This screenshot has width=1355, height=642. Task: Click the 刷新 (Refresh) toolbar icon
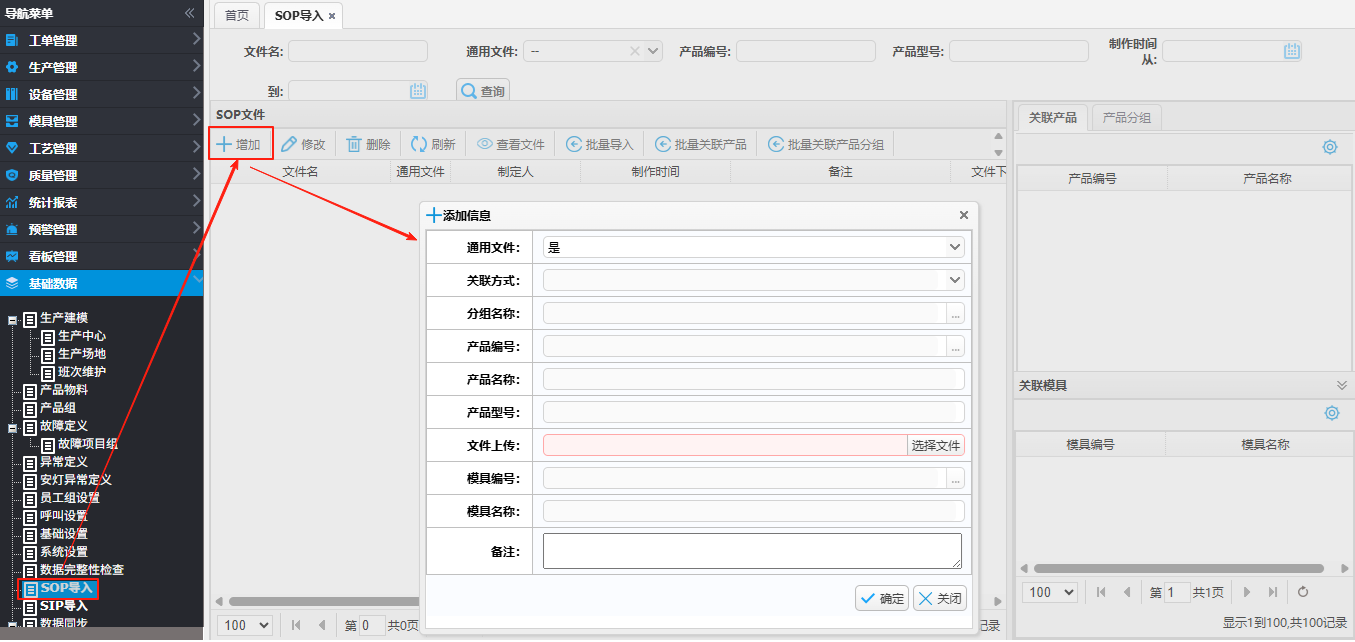[419, 144]
